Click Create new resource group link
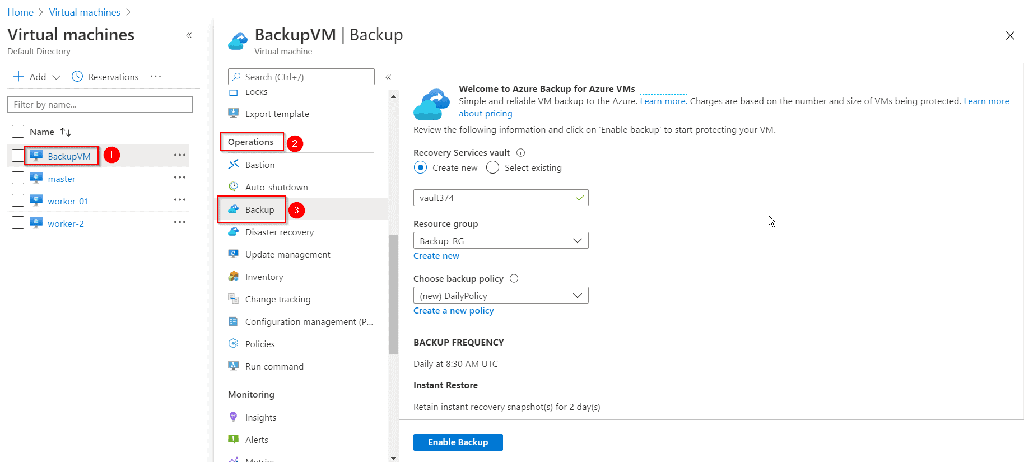1024x462 pixels. click(x=436, y=256)
